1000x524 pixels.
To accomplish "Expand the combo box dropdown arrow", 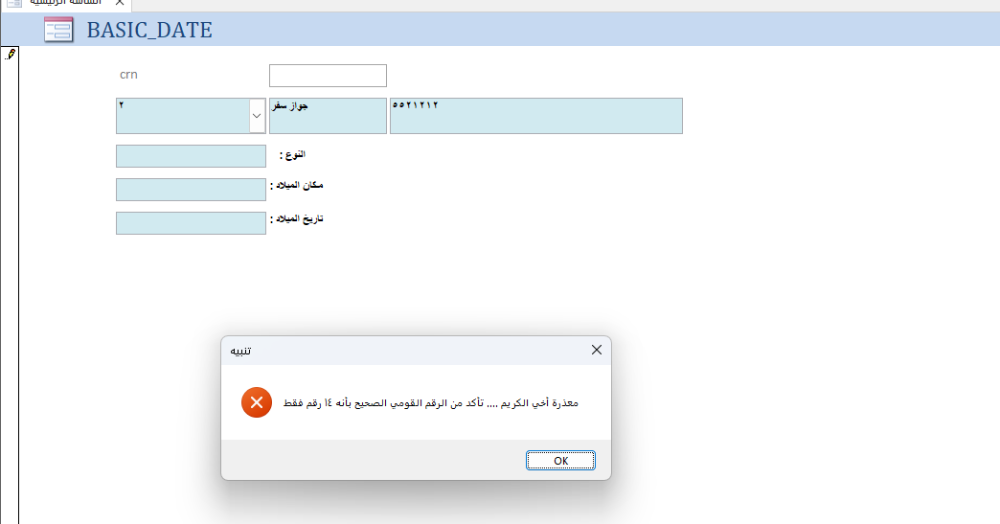I will [257, 116].
